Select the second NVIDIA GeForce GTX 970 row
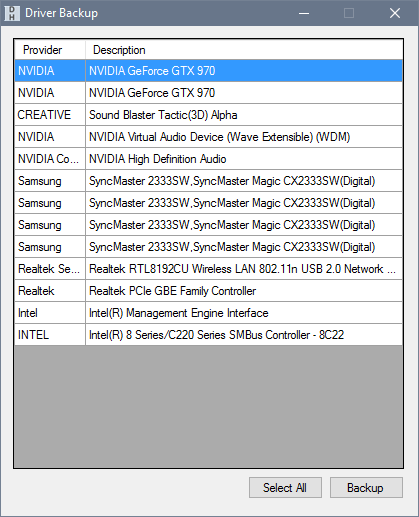The height and width of the screenshot is (517, 419). 209,93
